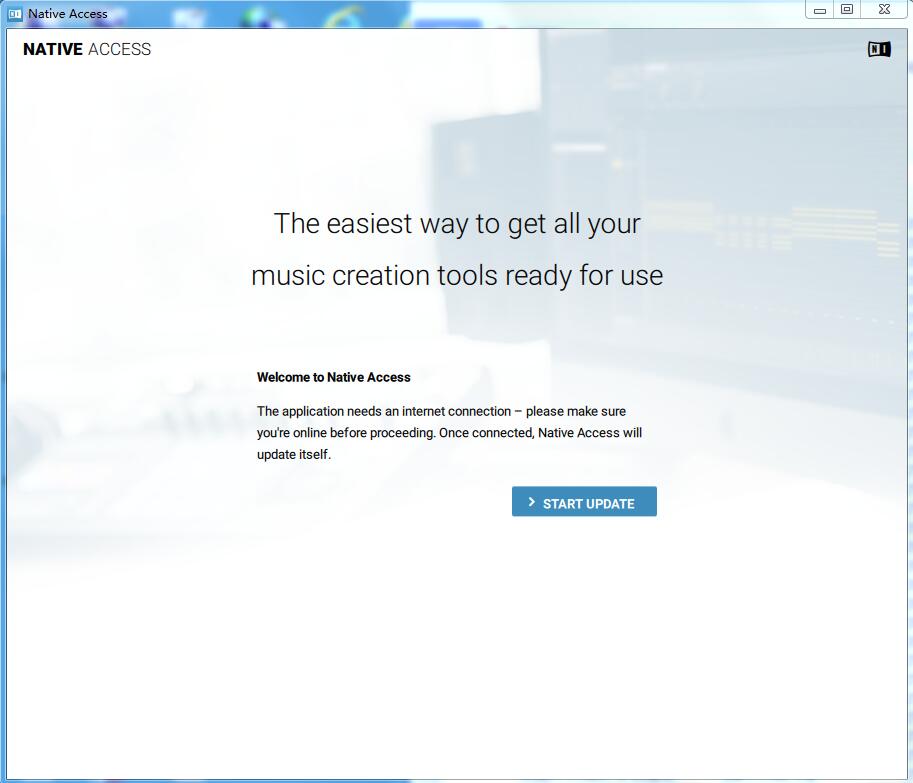Click the NATIVE ACCESS header logo
913x783 pixels.
[87, 49]
